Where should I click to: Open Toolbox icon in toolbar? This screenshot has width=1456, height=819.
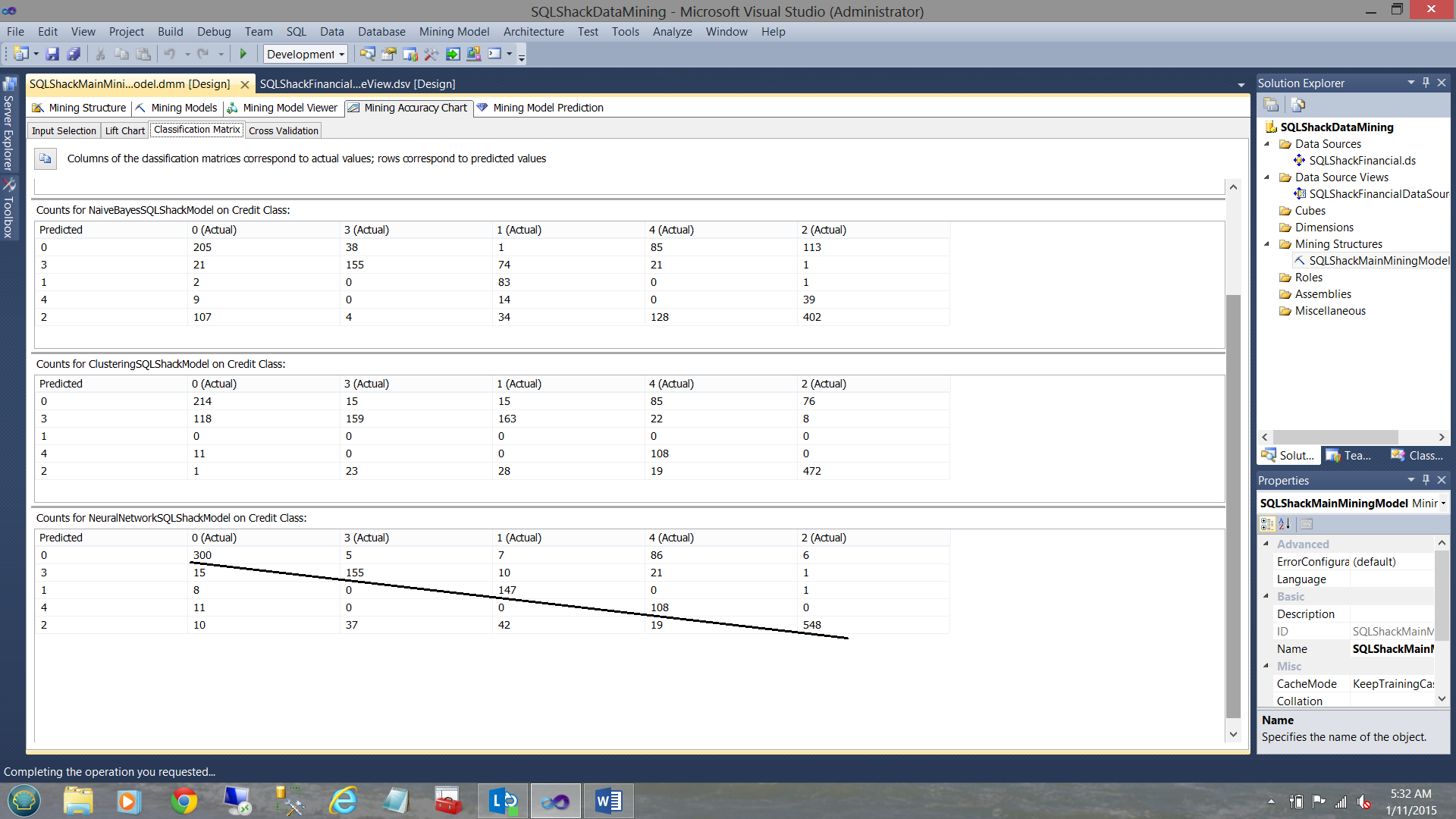click(431, 54)
